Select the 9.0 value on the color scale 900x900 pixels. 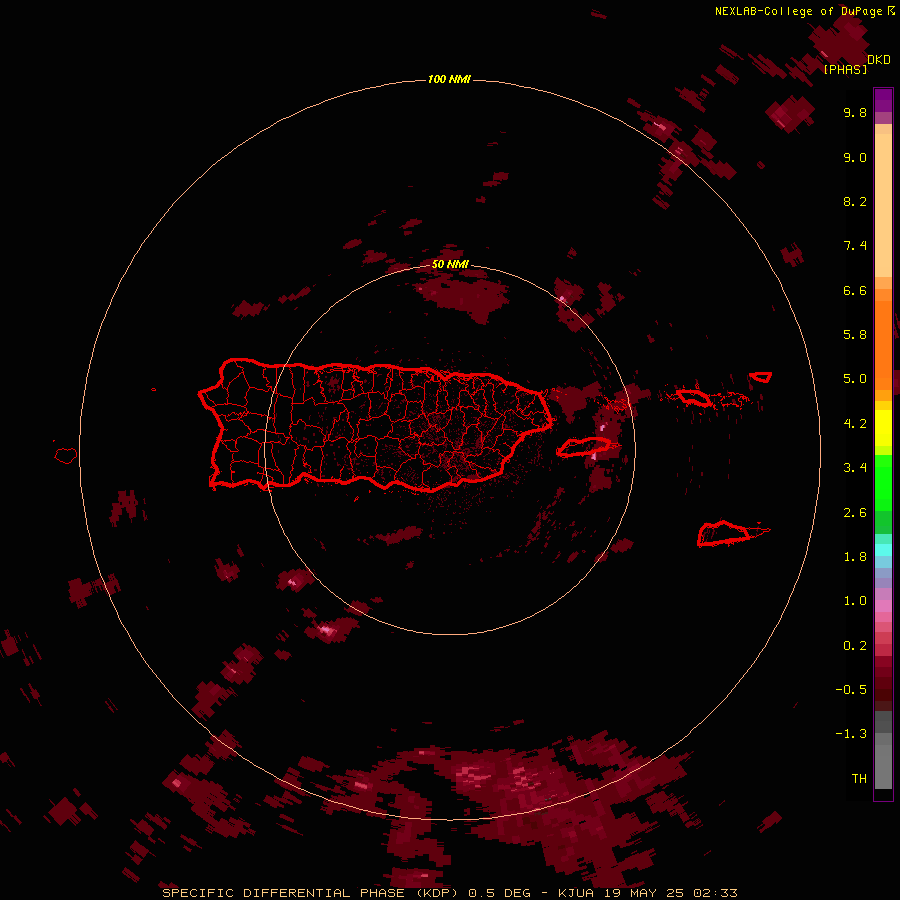(855, 157)
